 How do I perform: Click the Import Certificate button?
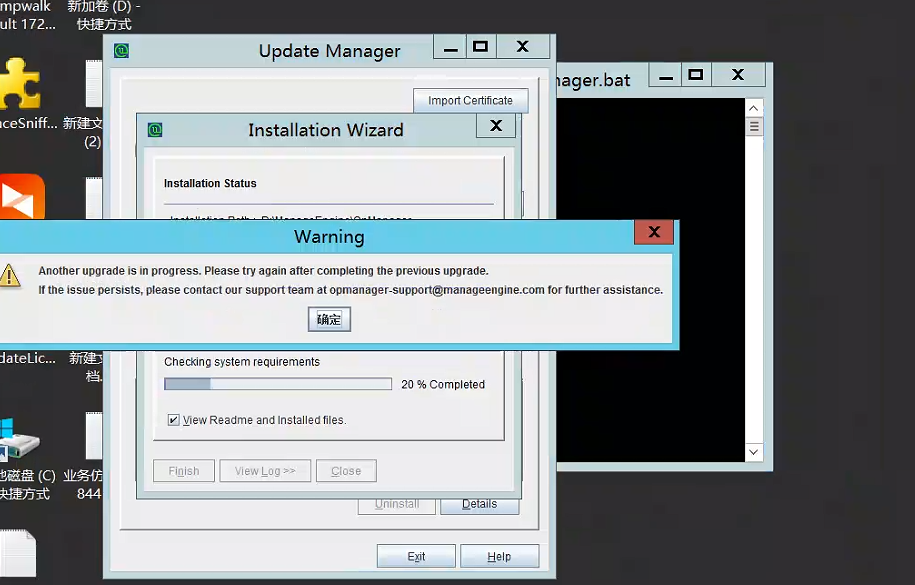470,100
